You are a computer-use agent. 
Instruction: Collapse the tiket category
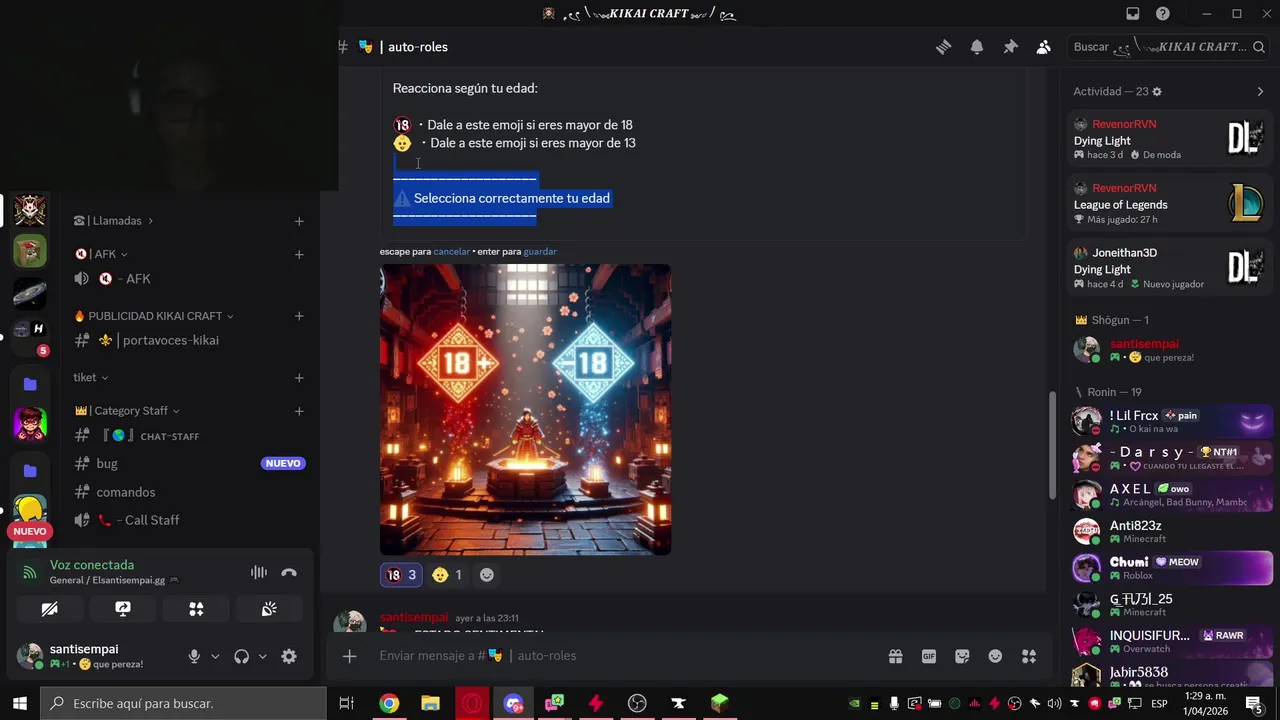pos(91,378)
